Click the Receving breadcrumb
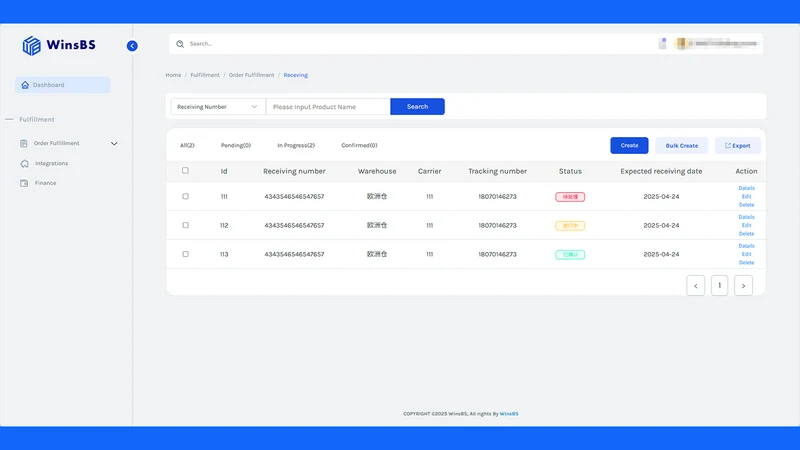800x450 pixels. point(296,75)
